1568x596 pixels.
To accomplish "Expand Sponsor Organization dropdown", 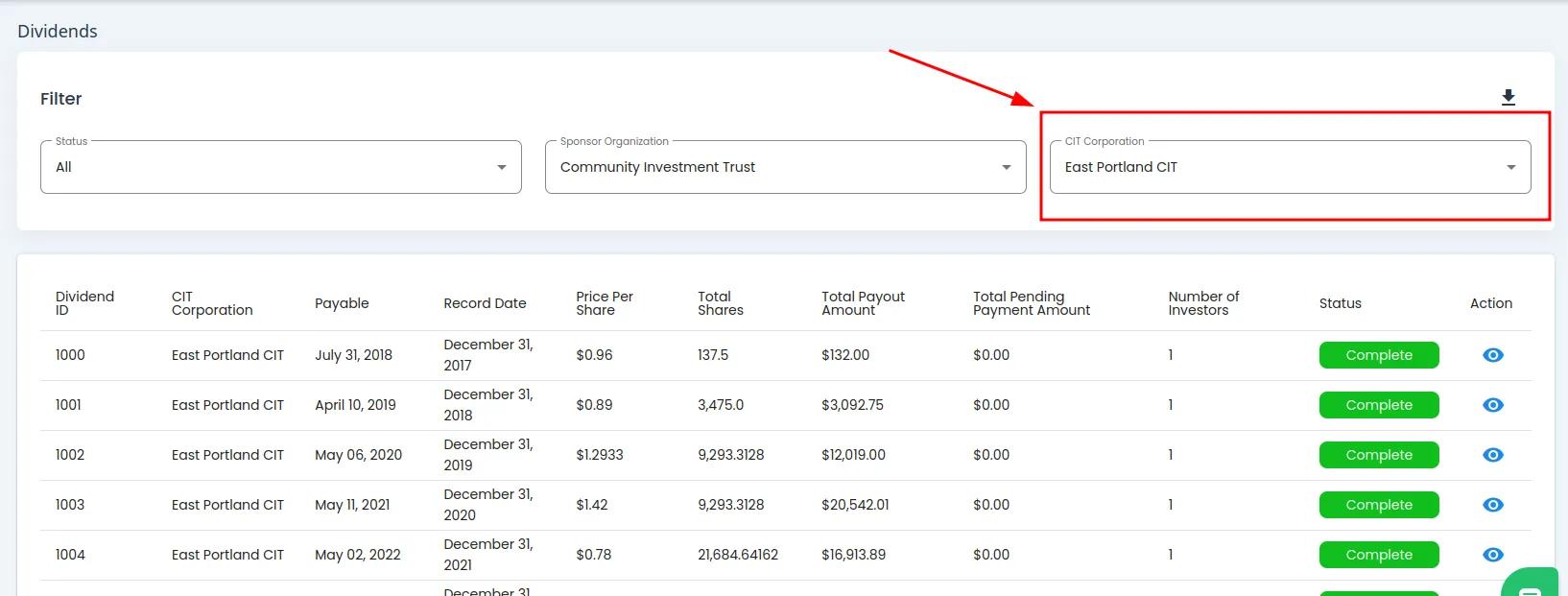I will click(x=785, y=167).
